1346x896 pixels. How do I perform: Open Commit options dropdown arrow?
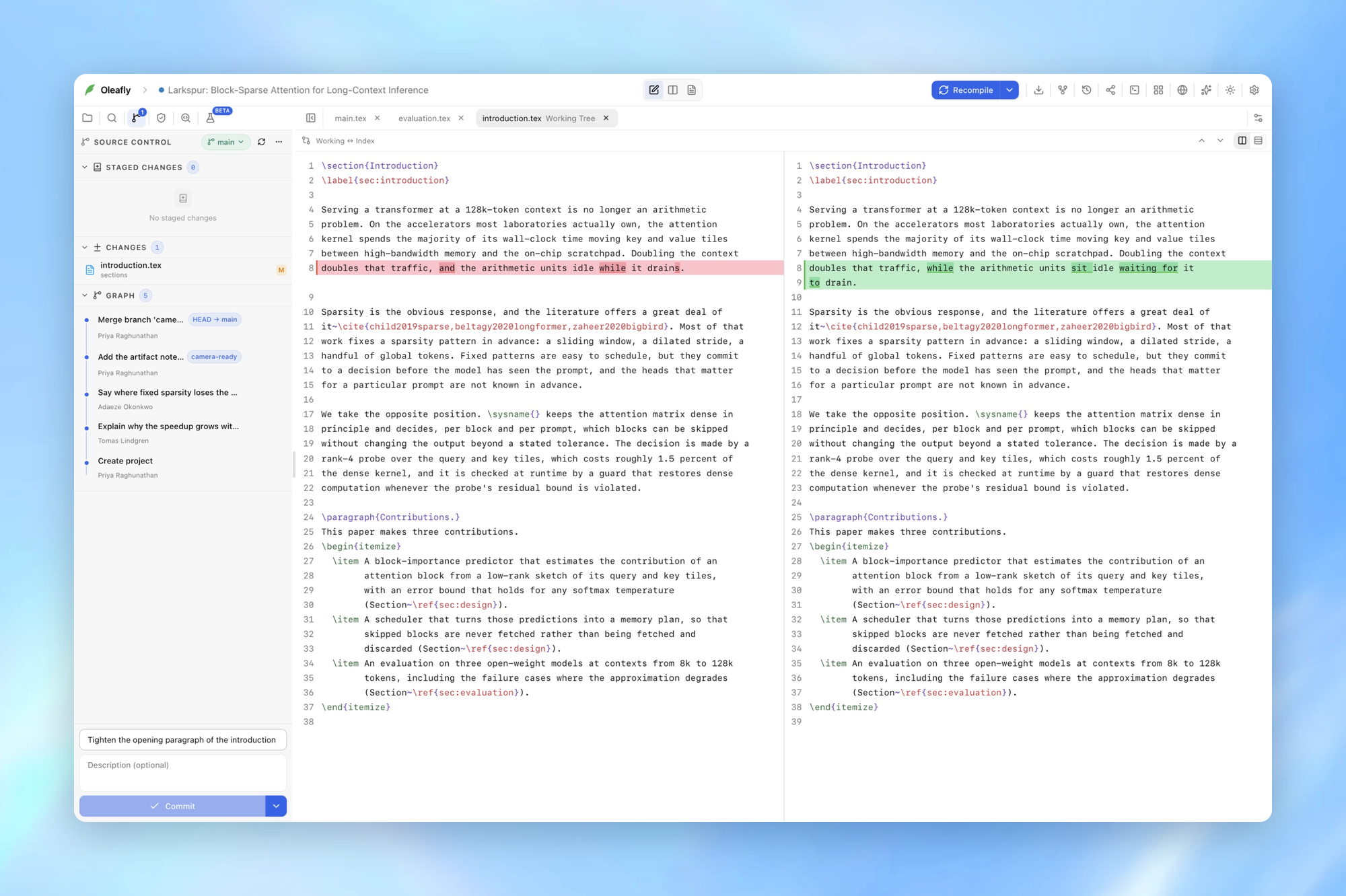(276, 806)
